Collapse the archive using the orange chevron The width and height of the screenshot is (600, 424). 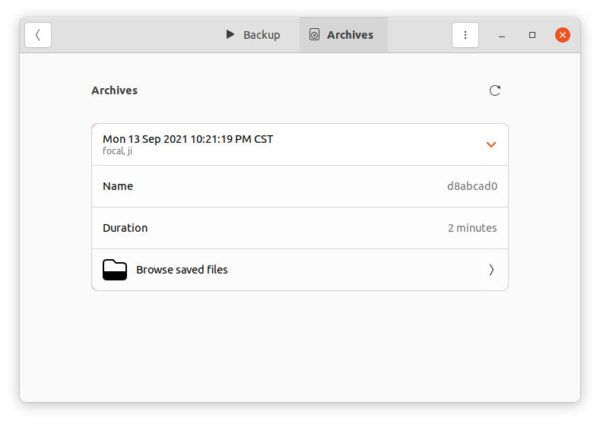pos(491,145)
